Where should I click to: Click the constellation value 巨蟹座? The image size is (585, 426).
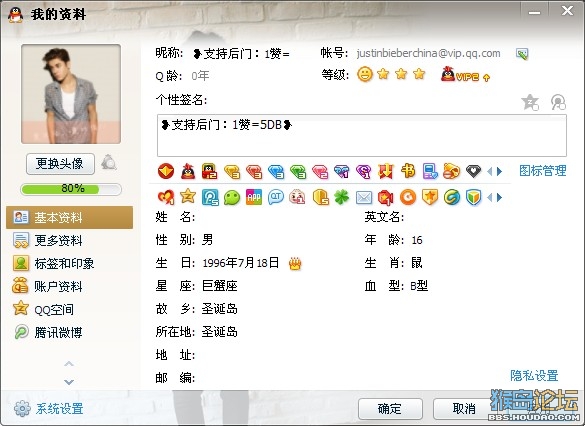pos(220,286)
